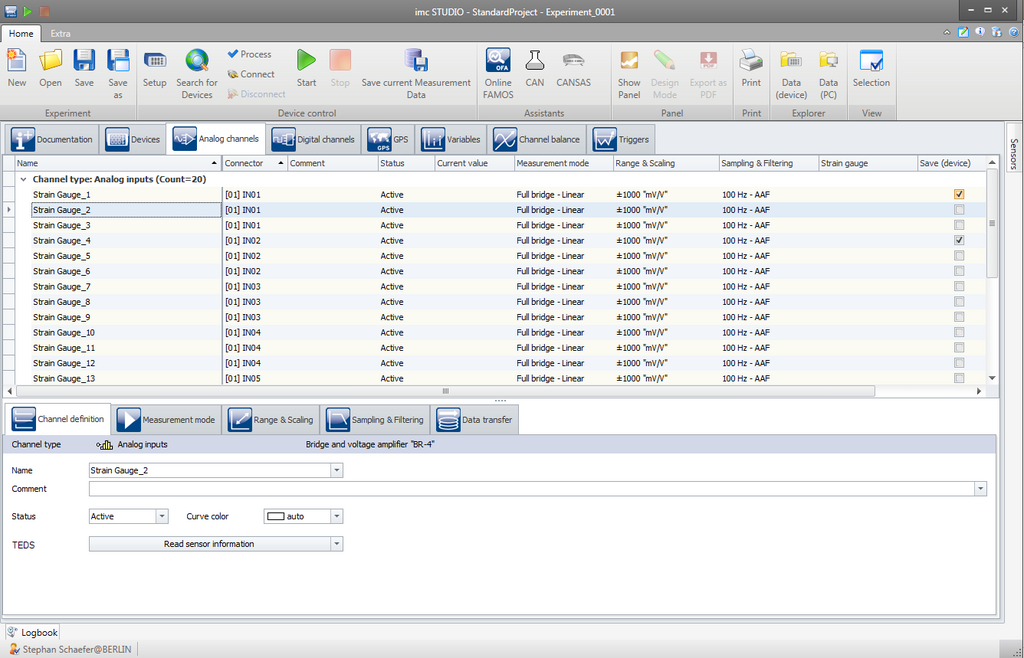Uncheck Save (device) for Strain Gauge_1
The height and width of the screenshot is (658, 1024).
coord(959,195)
